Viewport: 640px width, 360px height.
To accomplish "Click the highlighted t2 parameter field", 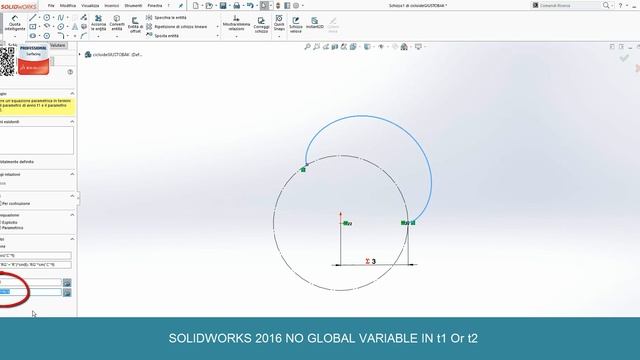I will point(31,292).
